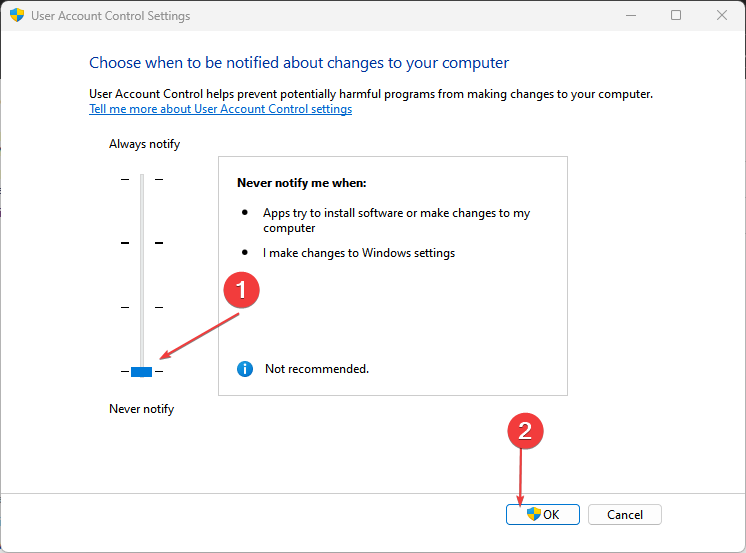Click the 'Never notify me when:' heading
Screen dimensions: 746x553
pyautogui.click(x=302, y=183)
